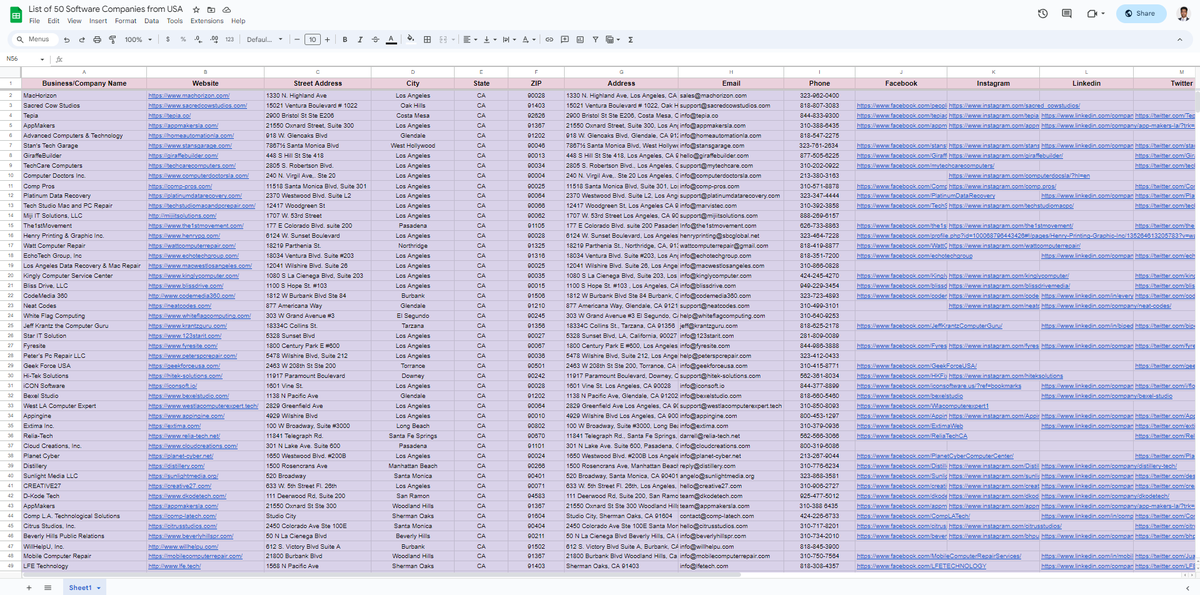The height and width of the screenshot is (595, 1200).
Task: Open the comments panel icon
Action: pyautogui.click(x=1067, y=13)
